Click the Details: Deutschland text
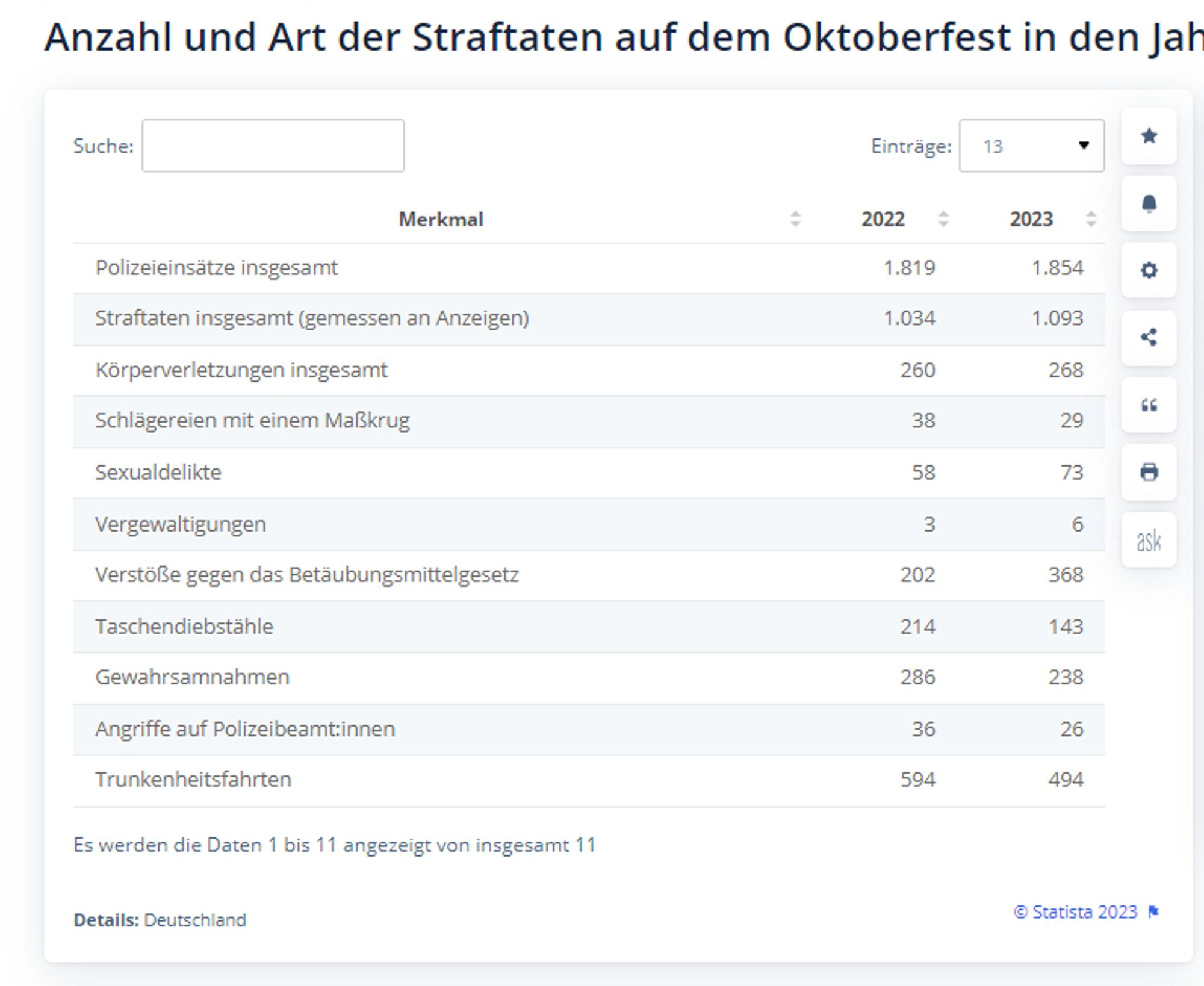This screenshot has width=1204, height=986. [160, 920]
